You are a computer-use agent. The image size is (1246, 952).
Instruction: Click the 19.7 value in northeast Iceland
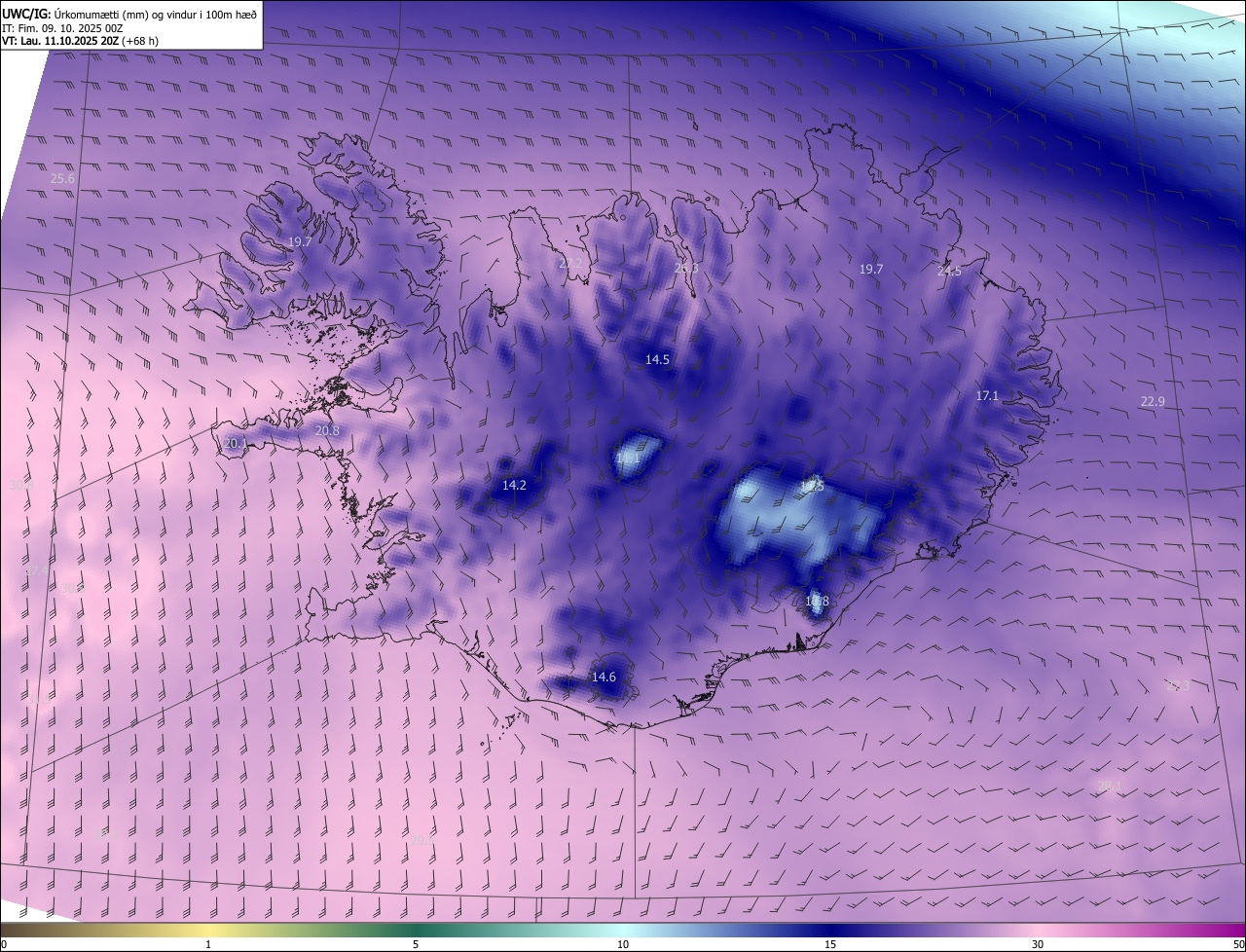[x=871, y=269]
